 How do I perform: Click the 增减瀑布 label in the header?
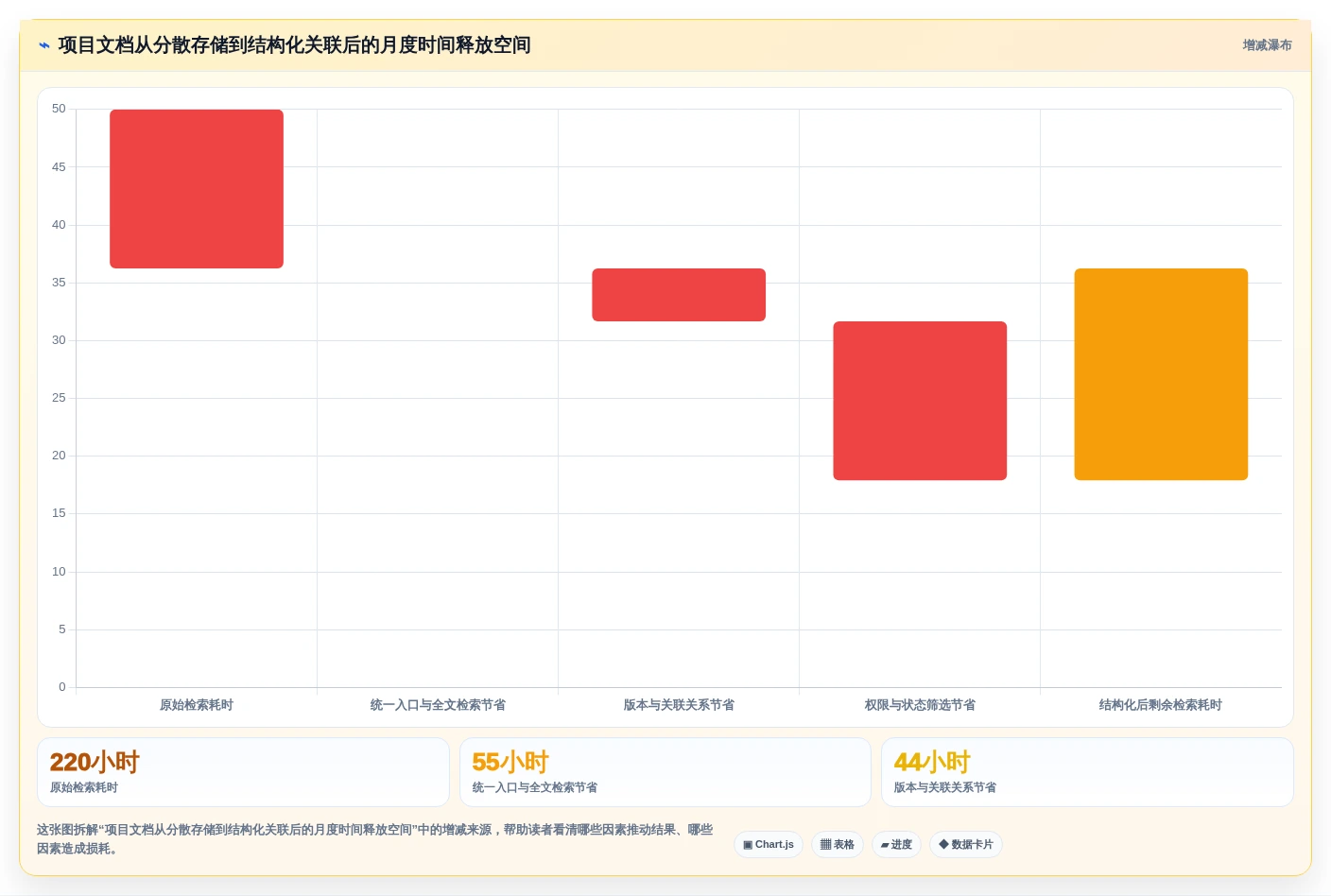[1267, 45]
